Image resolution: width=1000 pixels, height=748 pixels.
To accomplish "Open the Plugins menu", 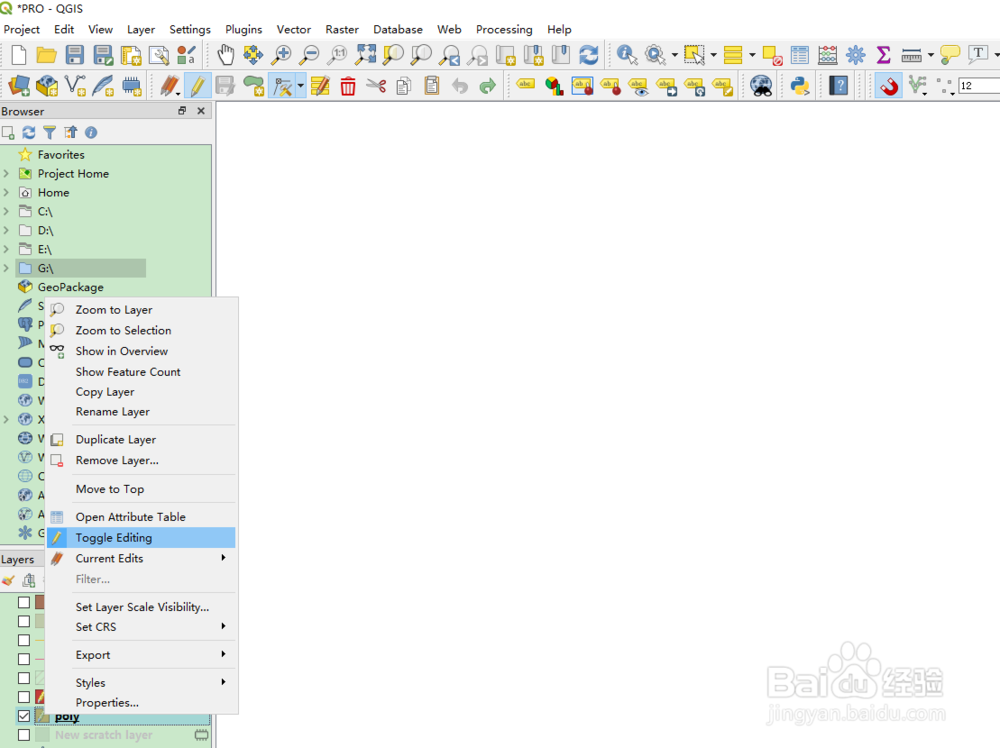I will coord(244,29).
